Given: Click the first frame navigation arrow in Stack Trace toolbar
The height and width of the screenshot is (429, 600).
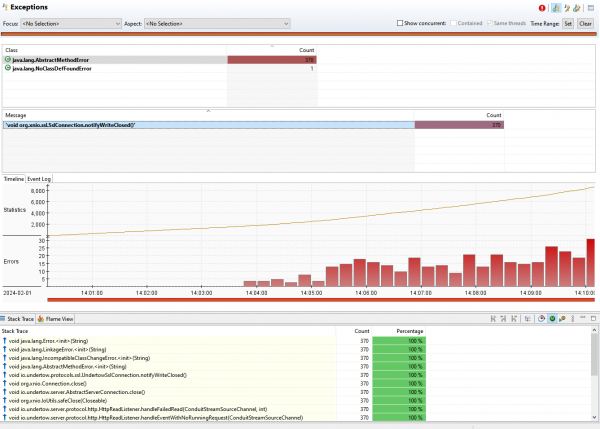Looking at the screenshot, I should pyautogui.click(x=494, y=318).
